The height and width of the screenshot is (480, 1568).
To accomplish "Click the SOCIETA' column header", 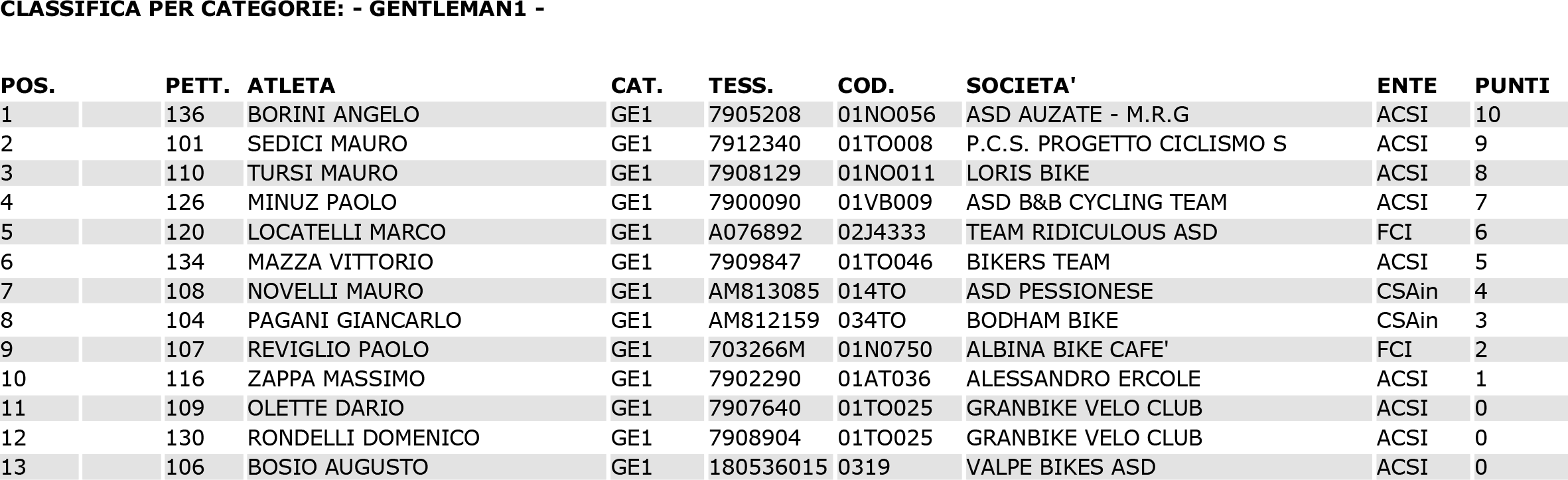I will (1021, 86).
